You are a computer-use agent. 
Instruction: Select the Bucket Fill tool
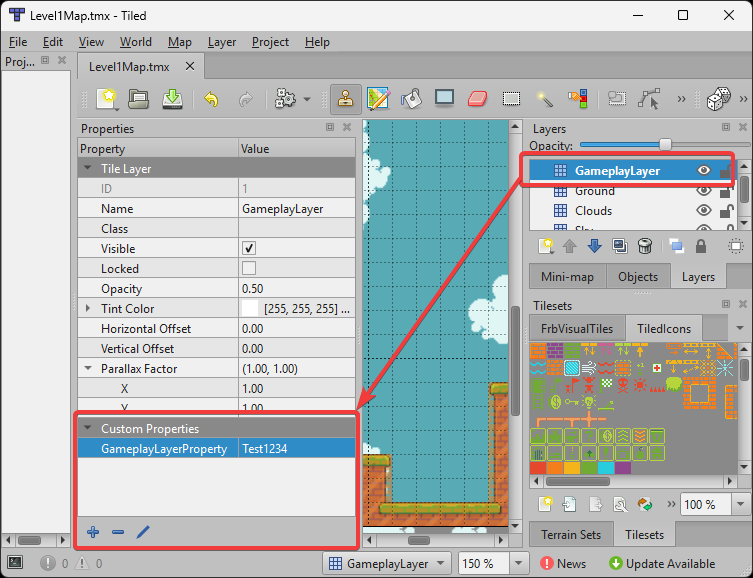[411, 99]
